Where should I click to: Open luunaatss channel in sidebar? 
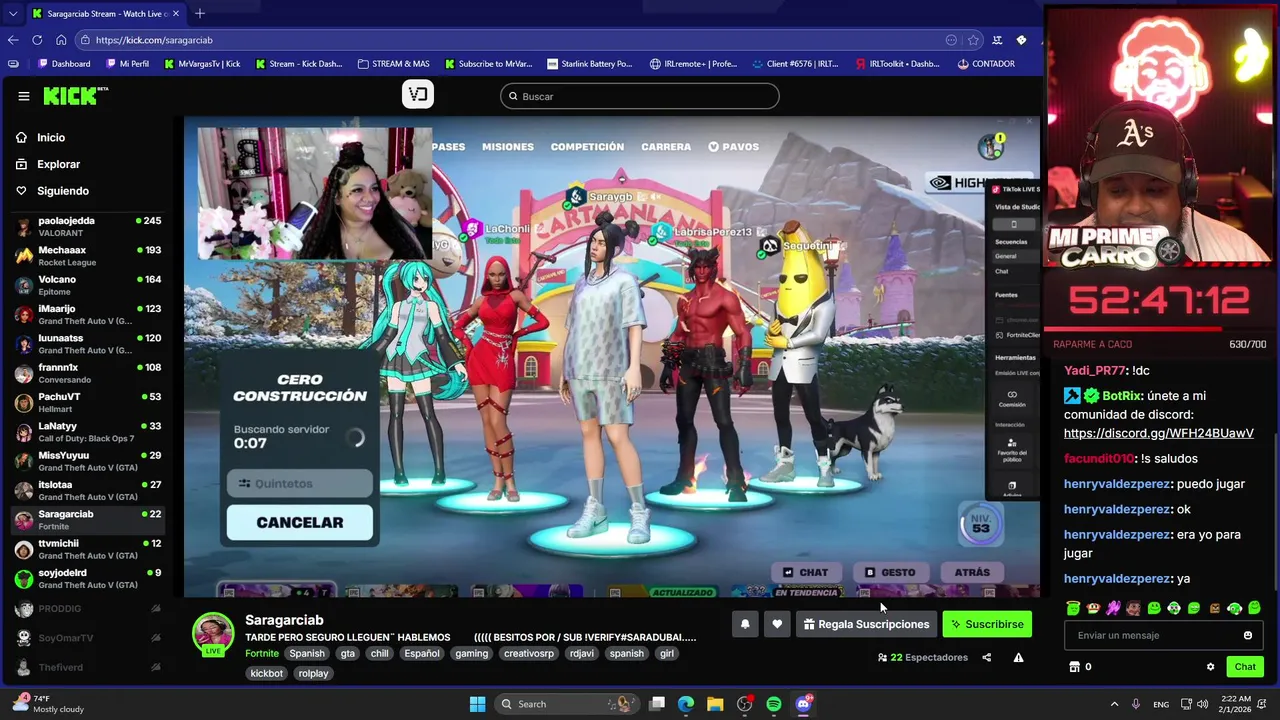coord(88,344)
